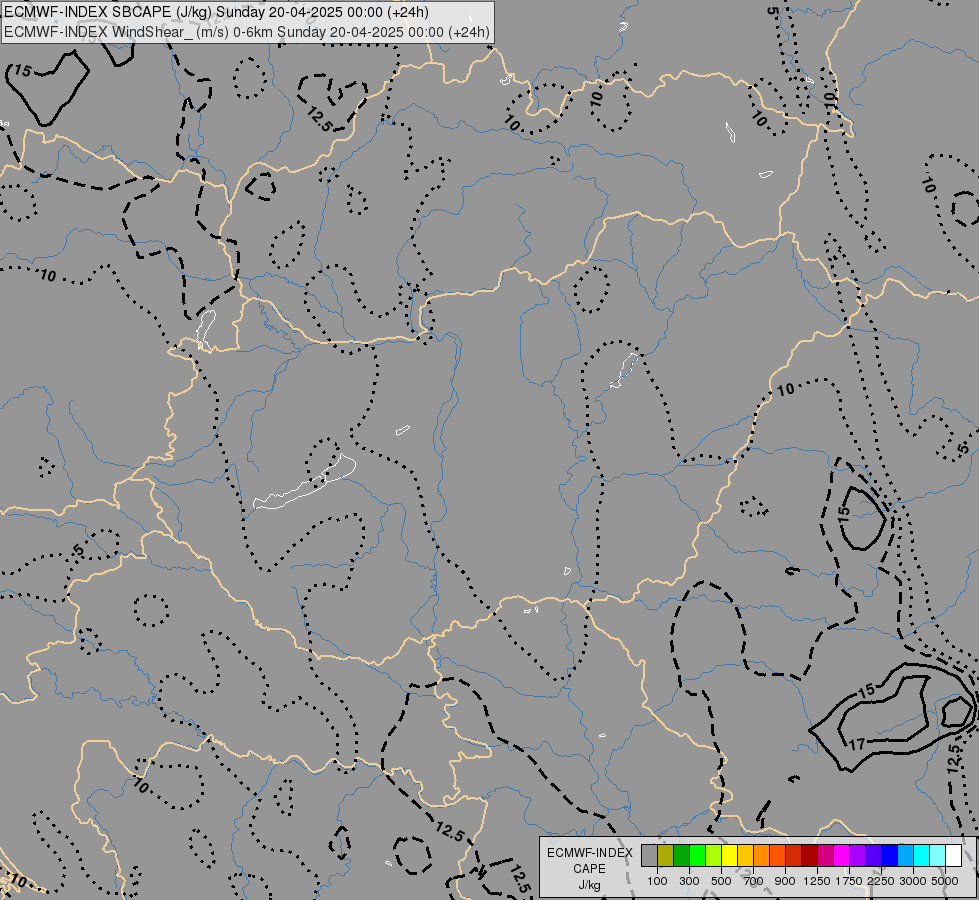Select the orange legend swatch

pyautogui.click(x=762, y=855)
